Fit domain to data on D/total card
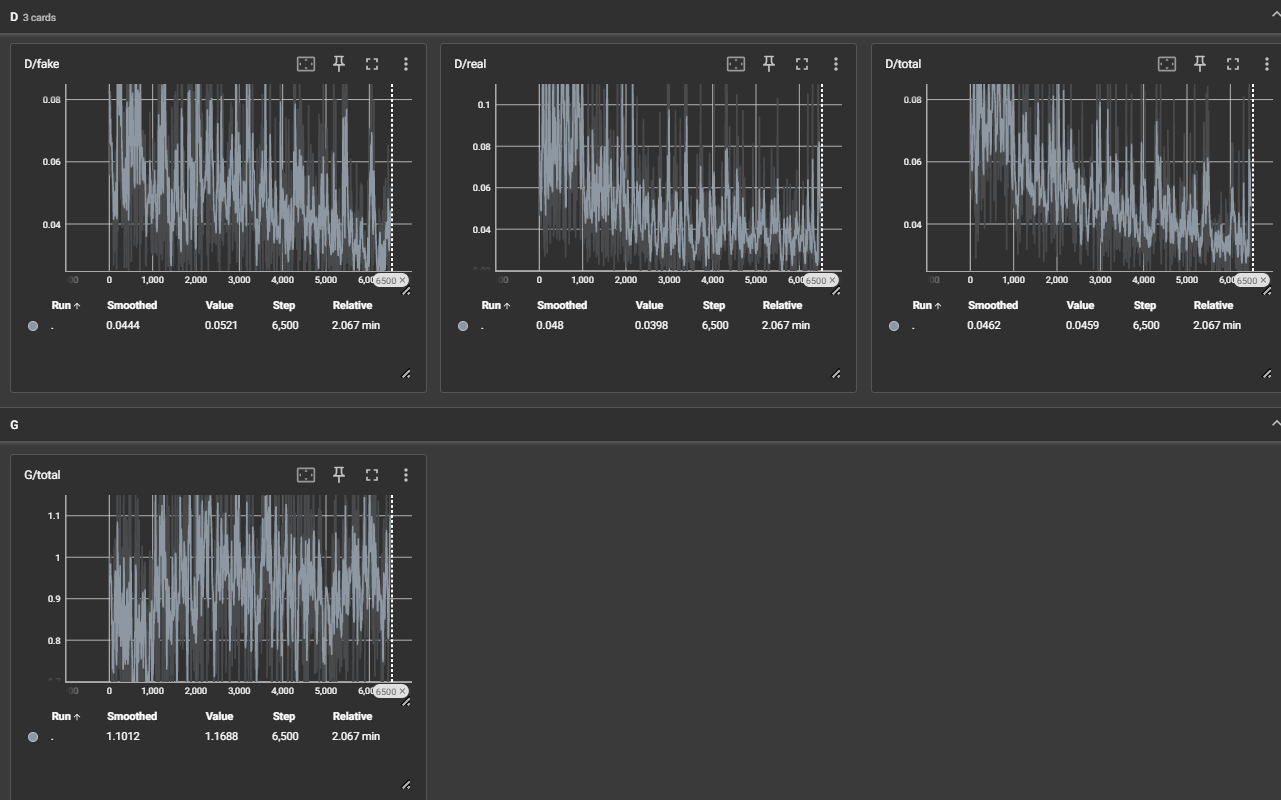This screenshot has width=1281, height=800. tap(1167, 64)
